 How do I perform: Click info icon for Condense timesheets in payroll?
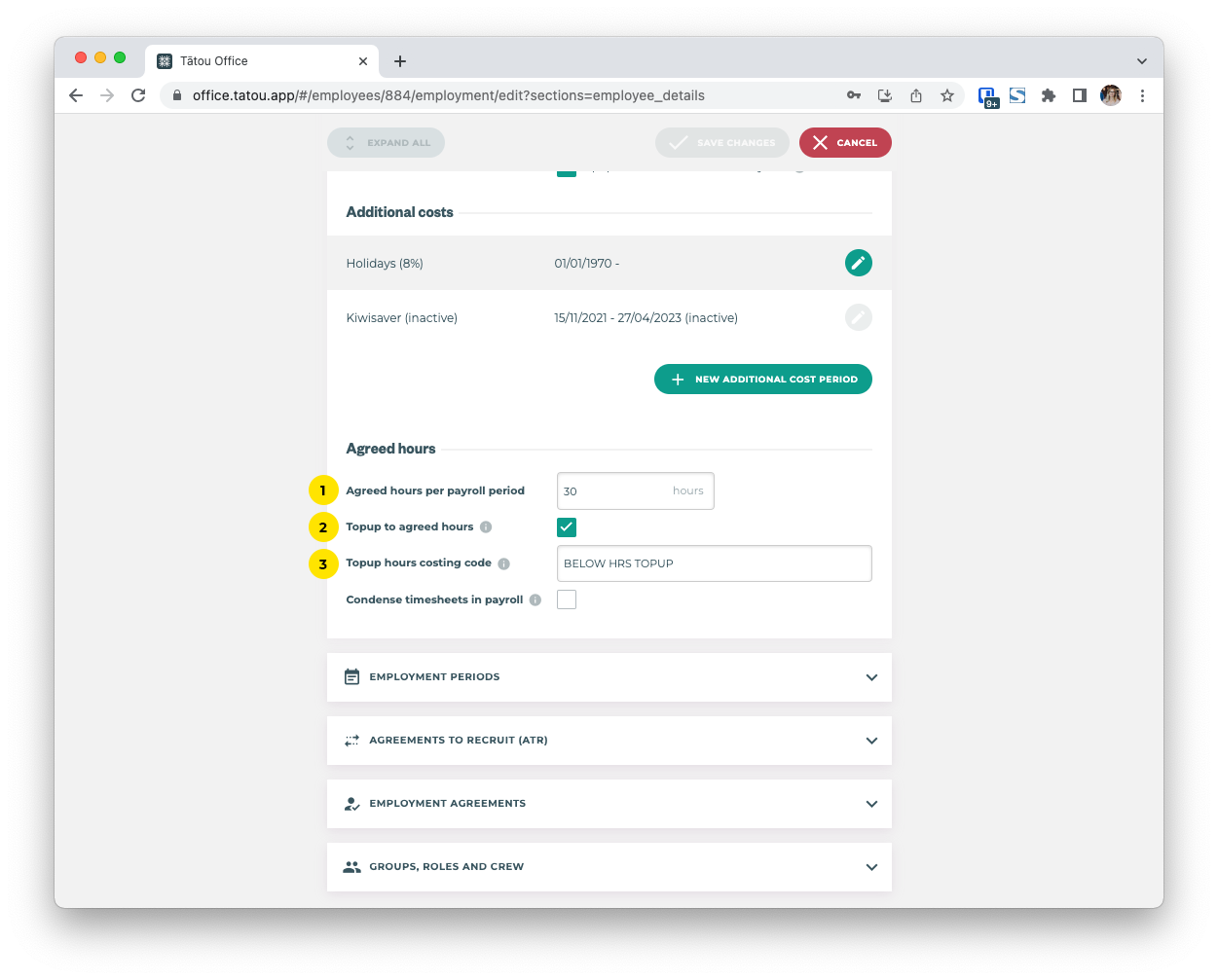pyautogui.click(x=535, y=600)
